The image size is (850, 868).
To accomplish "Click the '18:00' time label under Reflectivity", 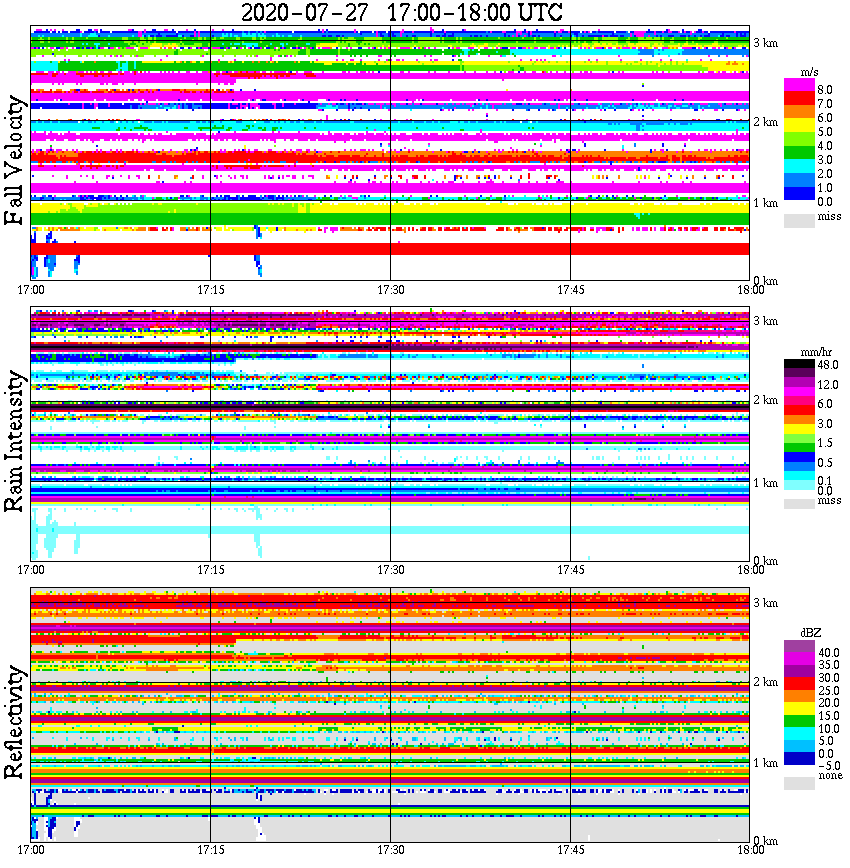I will point(750,850).
